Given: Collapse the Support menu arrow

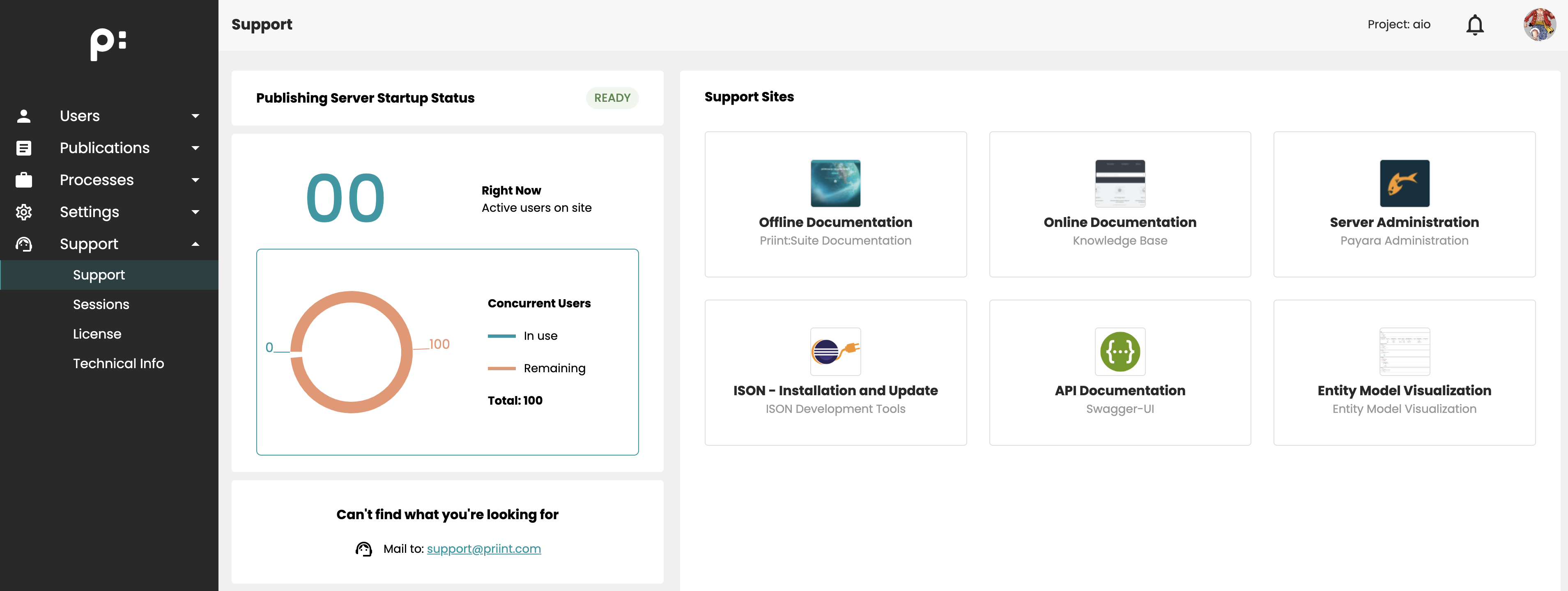Looking at the screenshot, I should (195, 245).
